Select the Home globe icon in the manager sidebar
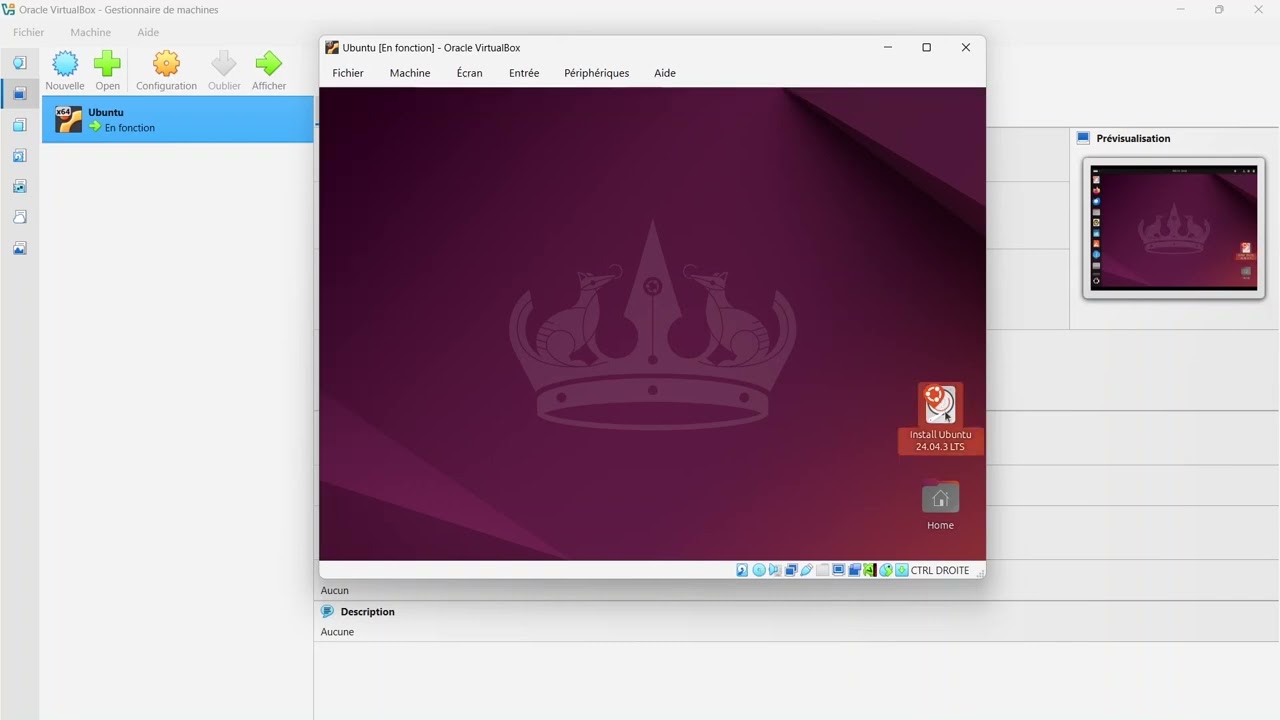 (x=19, y=62)
